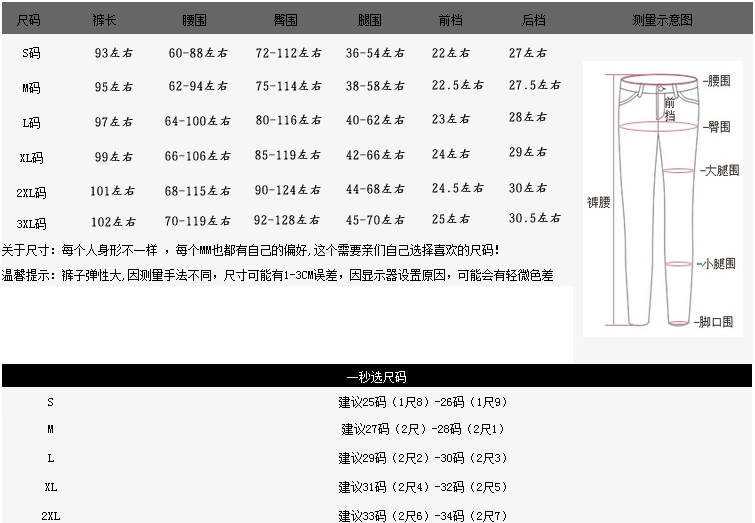The height and width of the screenshot is (523, 755).
Task: Click the 42-66左右 leg cell
Action: point(375,155)
